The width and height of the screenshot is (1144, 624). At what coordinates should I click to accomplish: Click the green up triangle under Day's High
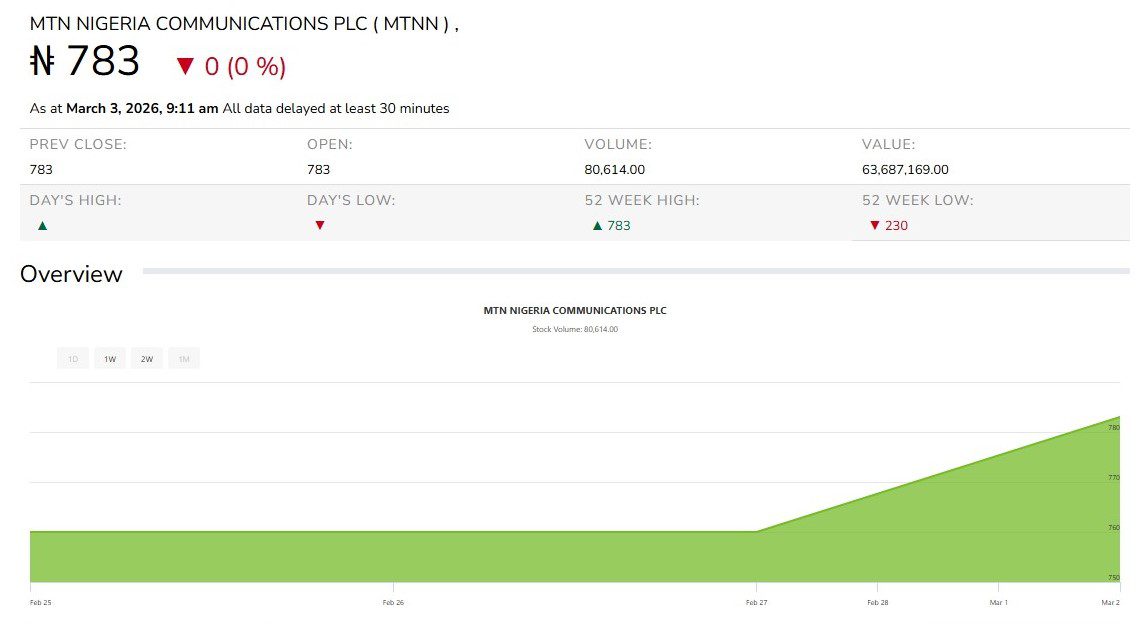point(42,226)
